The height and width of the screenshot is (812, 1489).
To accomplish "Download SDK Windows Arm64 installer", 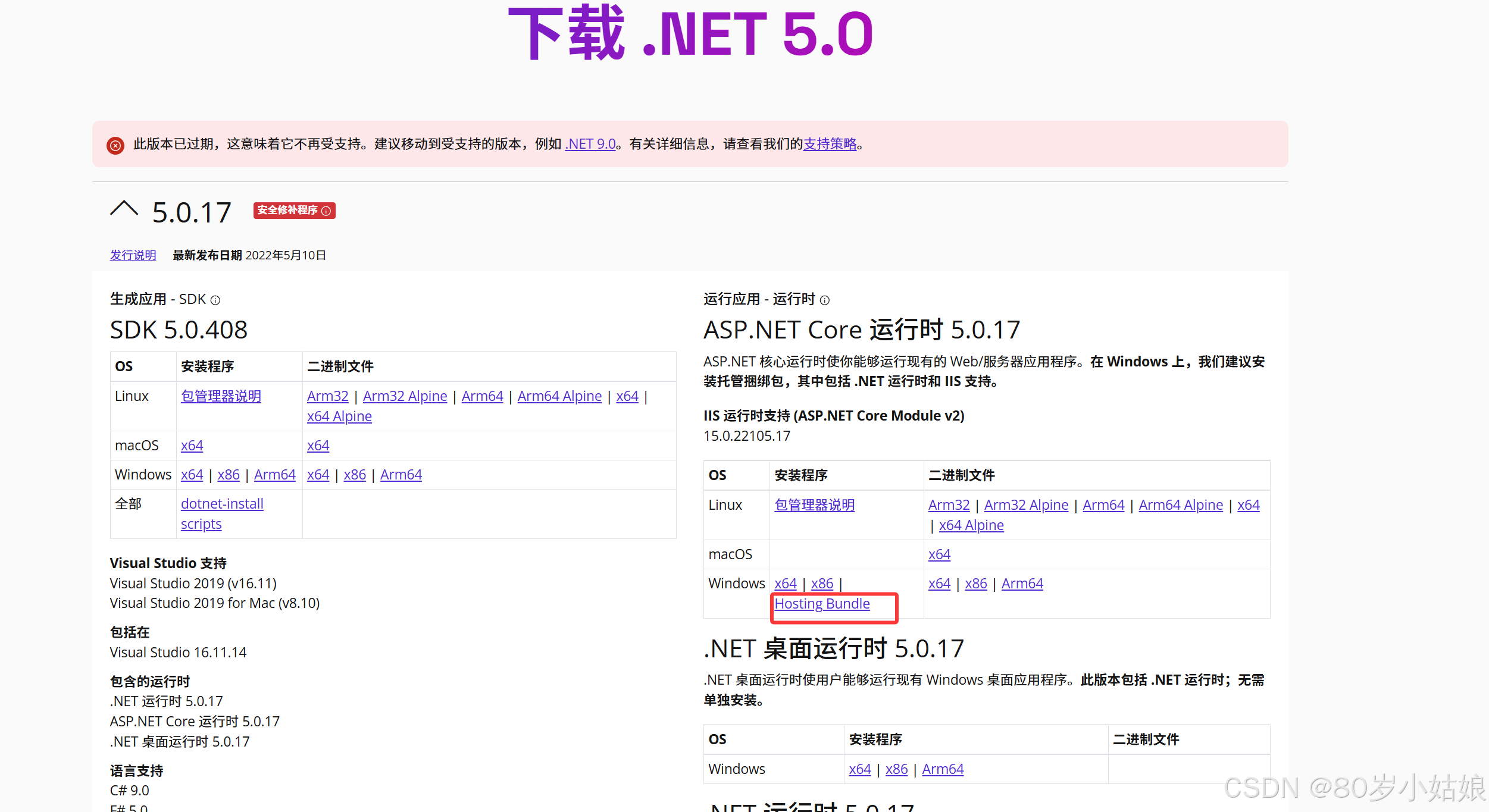I will pyautogui.click(x=275, y=475).
